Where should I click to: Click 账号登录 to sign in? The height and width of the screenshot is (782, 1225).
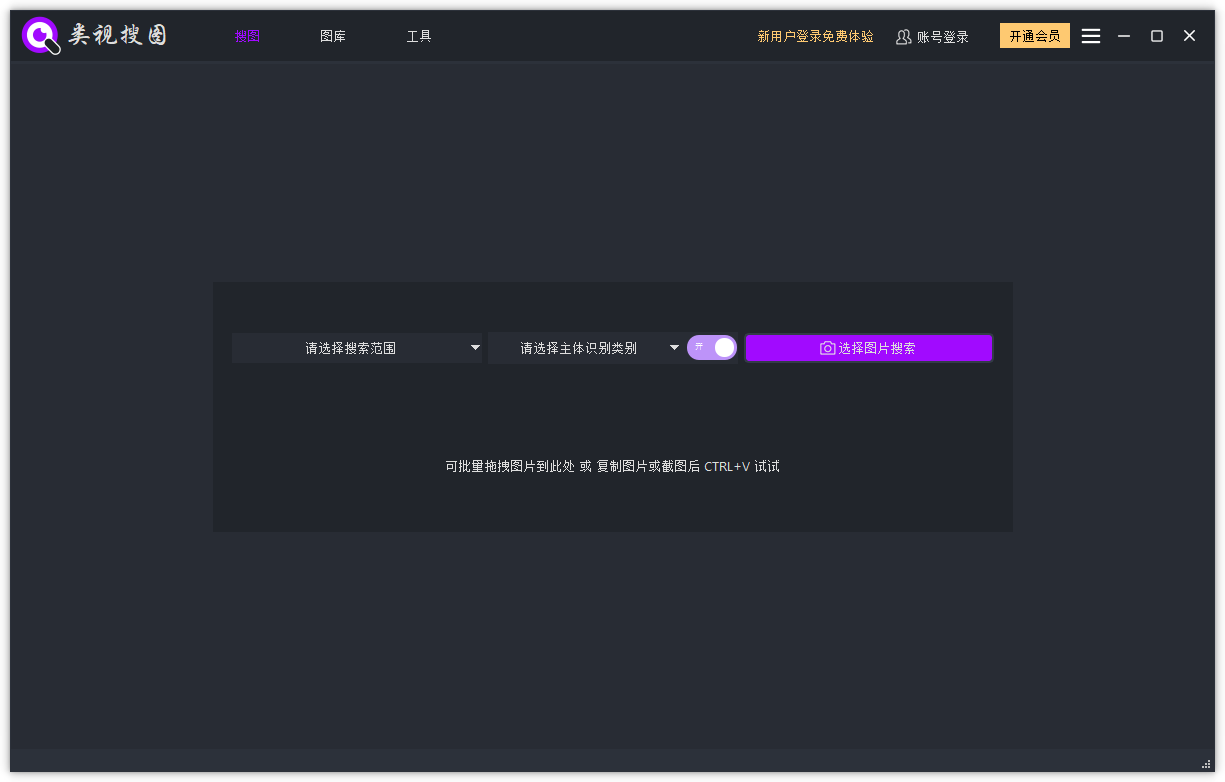[x=941, y=36]
